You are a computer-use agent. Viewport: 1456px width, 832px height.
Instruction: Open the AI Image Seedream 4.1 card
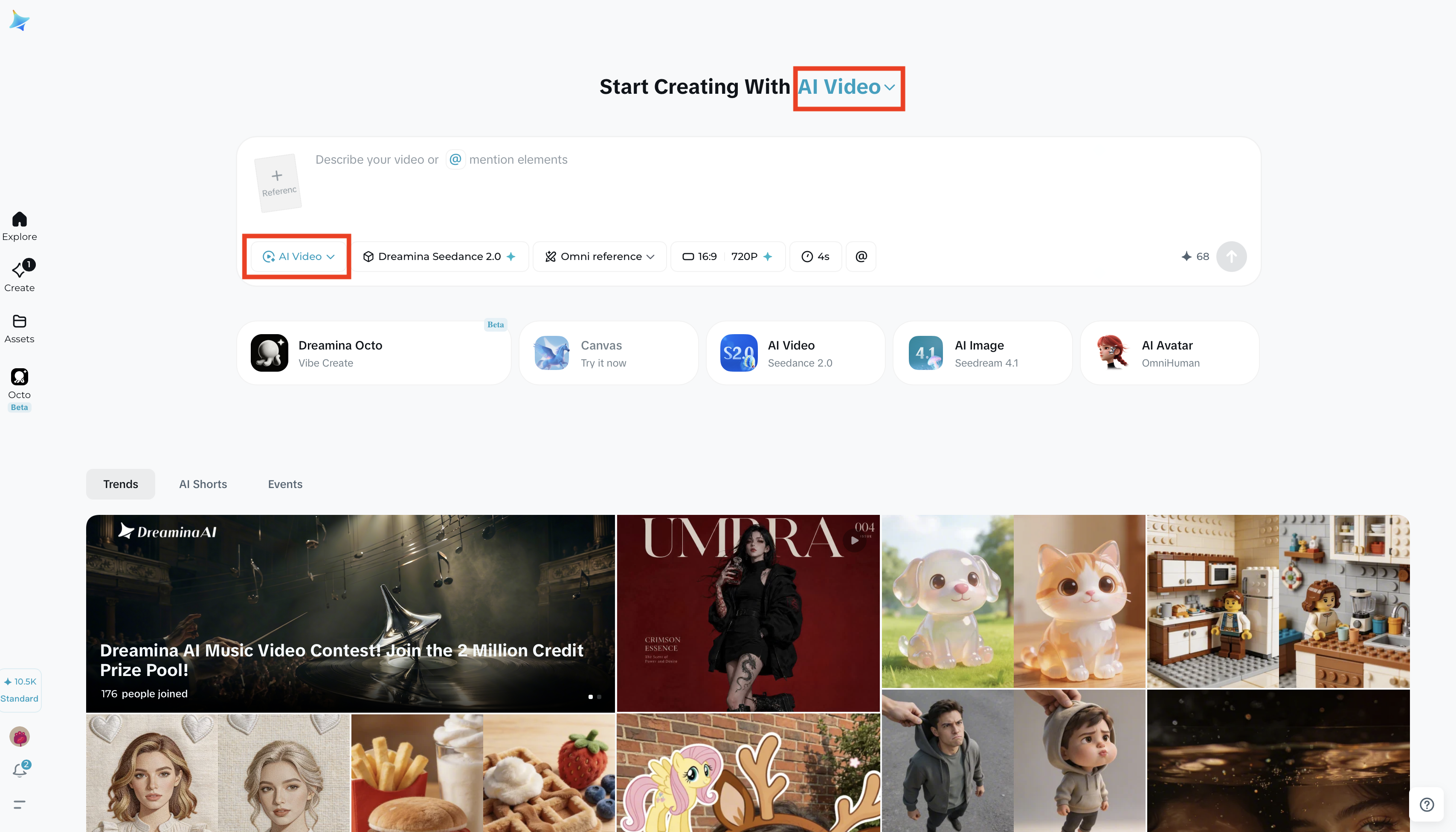coord(983,353)
